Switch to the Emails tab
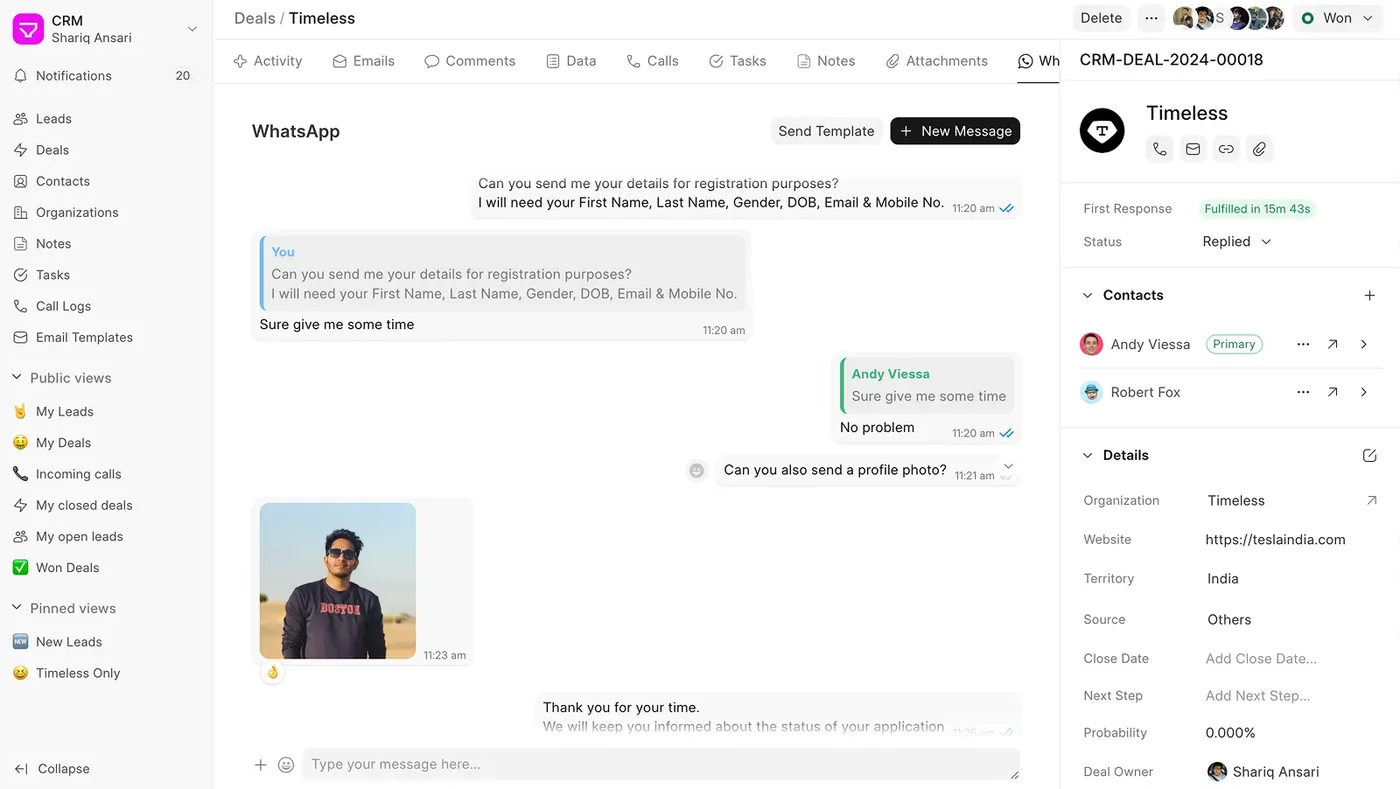Screen dimensions: 1400x789 pyautogui.click(x=364, y=61)
